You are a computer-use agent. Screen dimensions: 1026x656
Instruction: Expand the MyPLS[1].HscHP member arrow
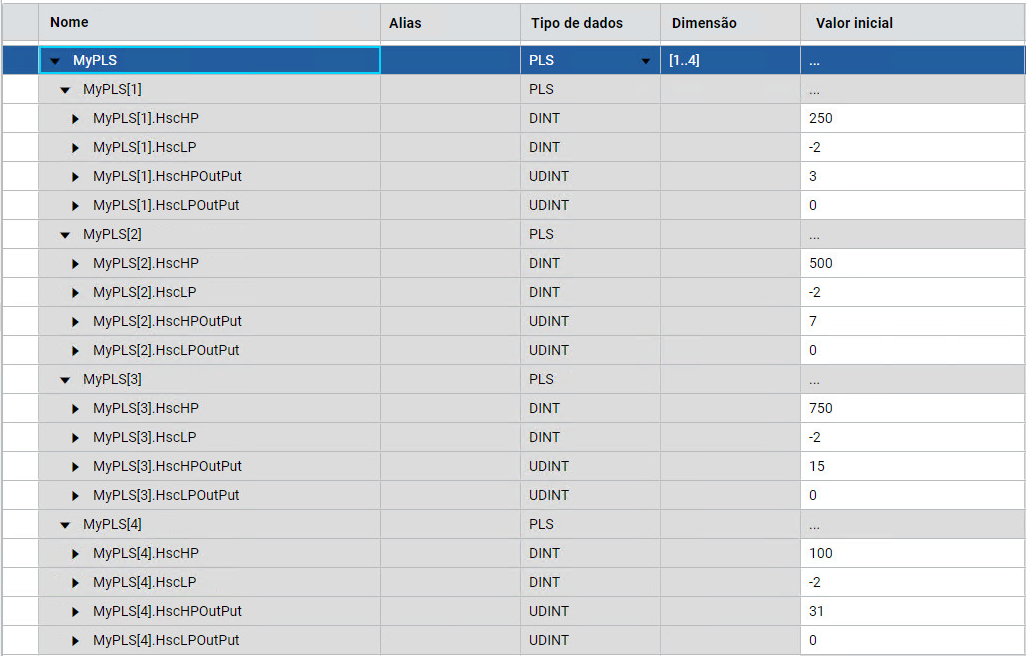76,119
